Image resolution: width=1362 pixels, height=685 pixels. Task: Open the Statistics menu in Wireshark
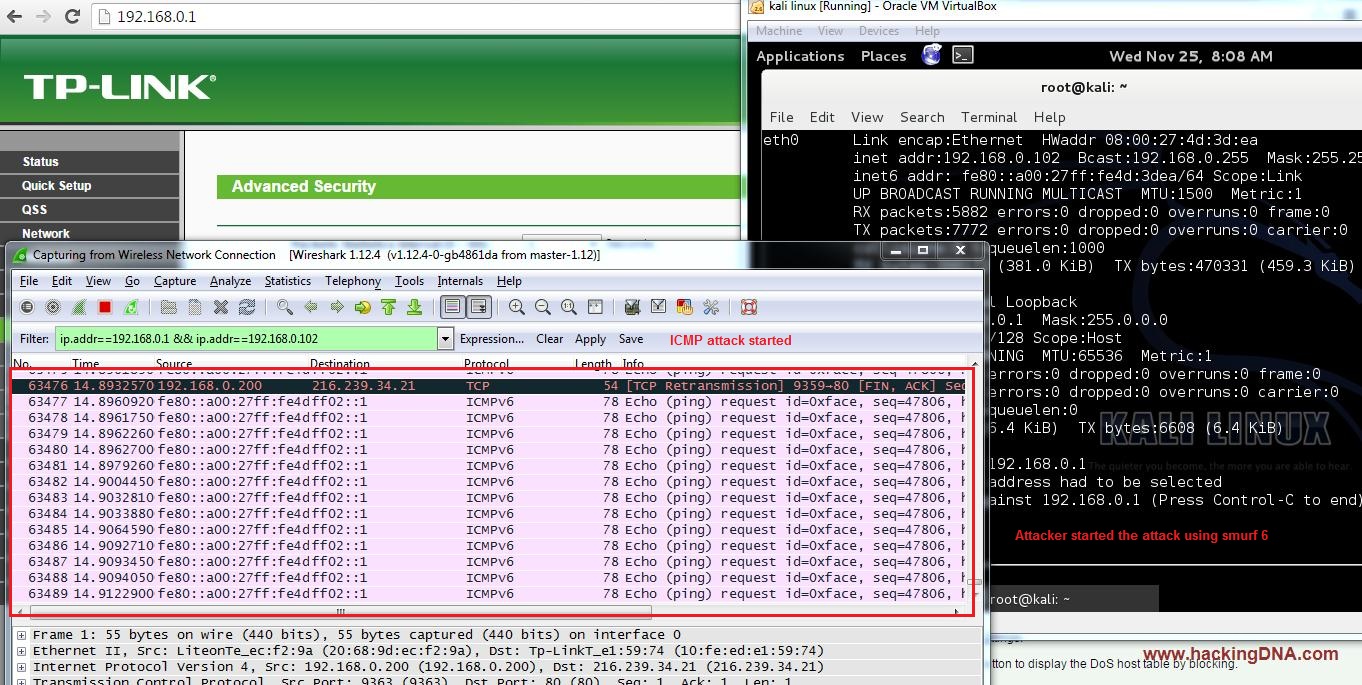[x=288, y=281]
